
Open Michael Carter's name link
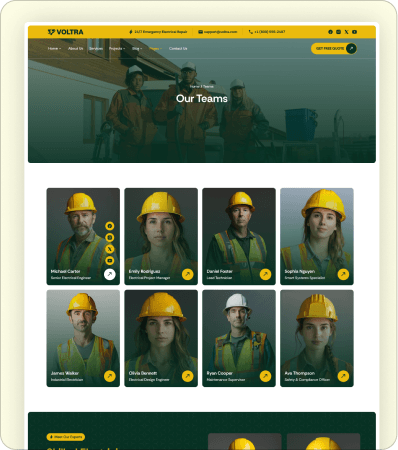pyautogui.click(x=65, y=271)
